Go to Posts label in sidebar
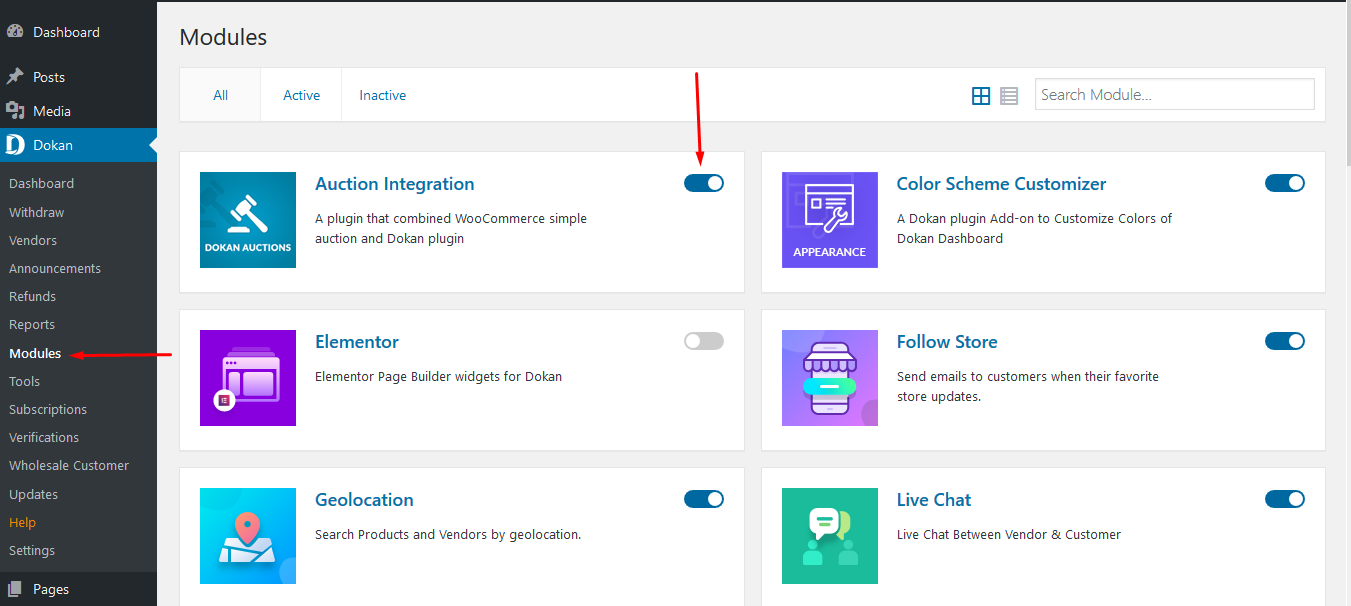1351x606 pixels. pyautogui.click(x=49, y=77)
